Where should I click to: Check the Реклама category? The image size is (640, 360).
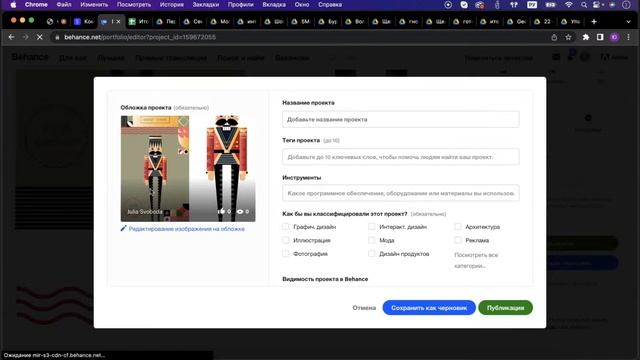(458, 240)
